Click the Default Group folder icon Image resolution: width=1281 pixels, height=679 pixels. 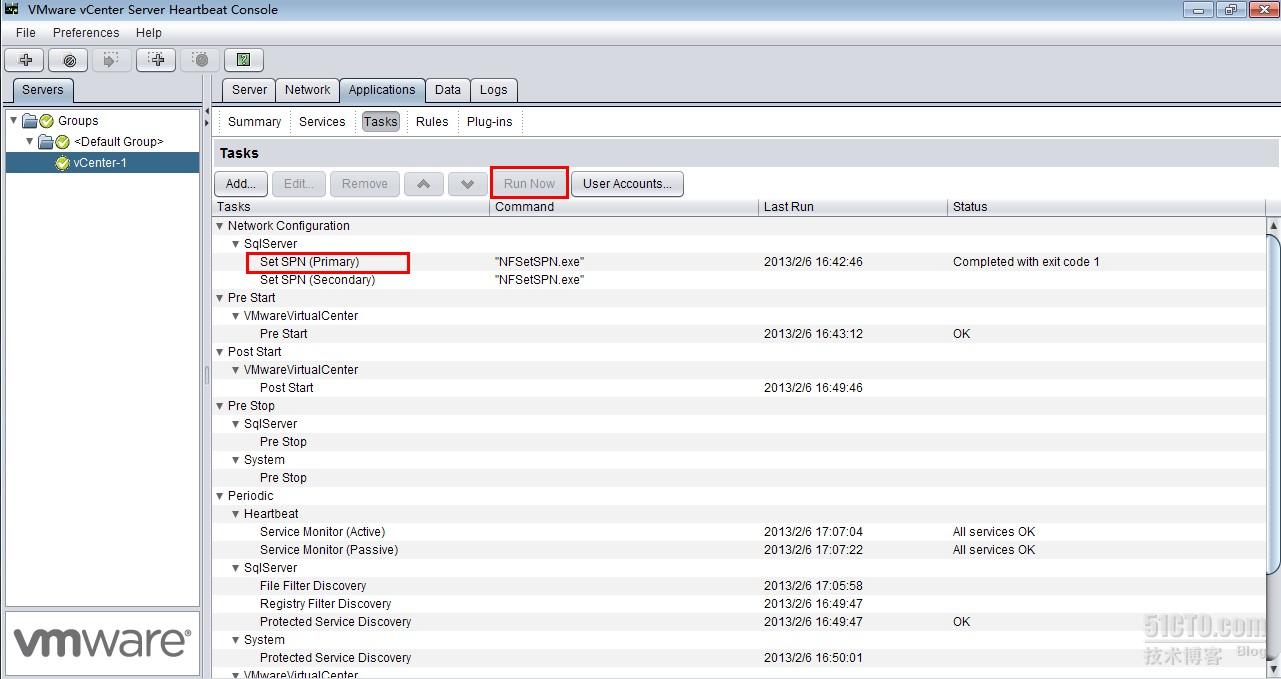46,142
